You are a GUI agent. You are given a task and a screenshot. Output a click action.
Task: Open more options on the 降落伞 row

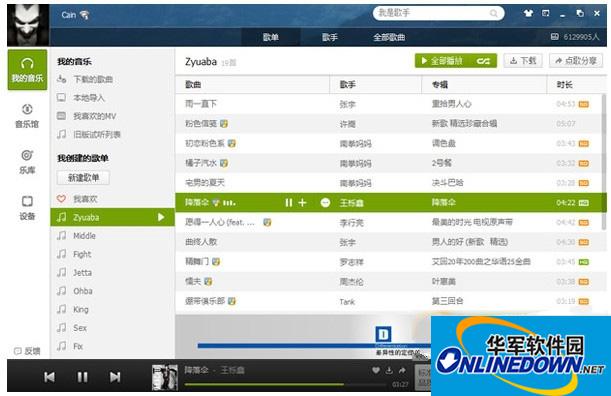pos(325,203)
